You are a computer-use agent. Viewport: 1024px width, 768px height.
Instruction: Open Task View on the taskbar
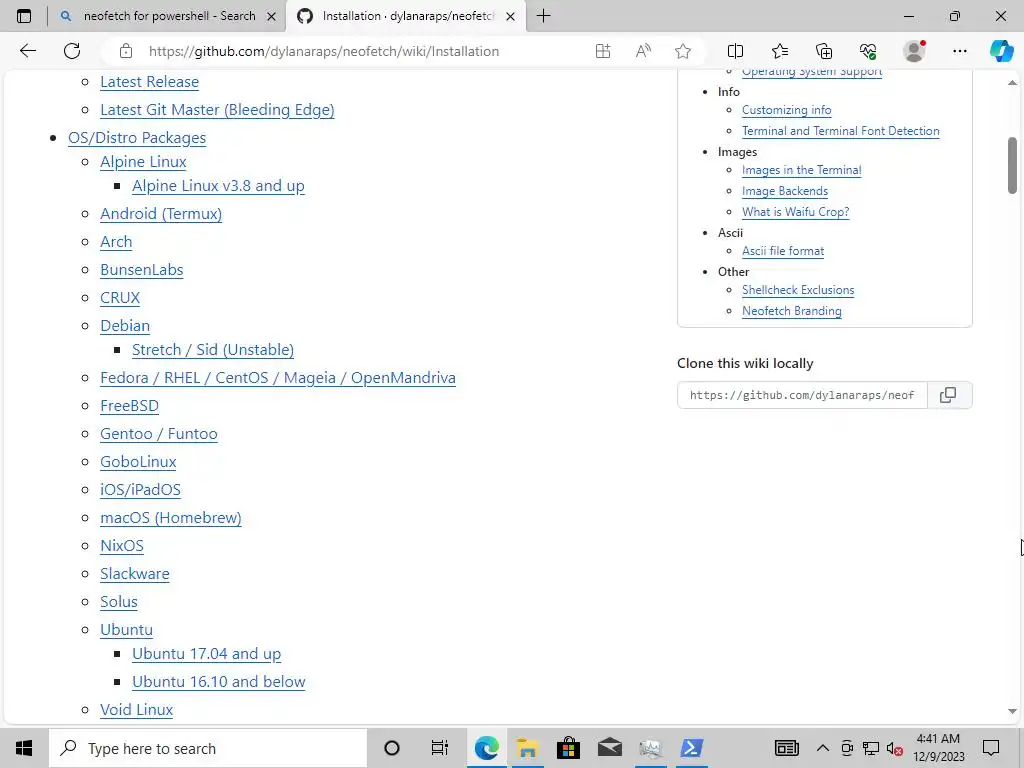click(x=440, y=748)
